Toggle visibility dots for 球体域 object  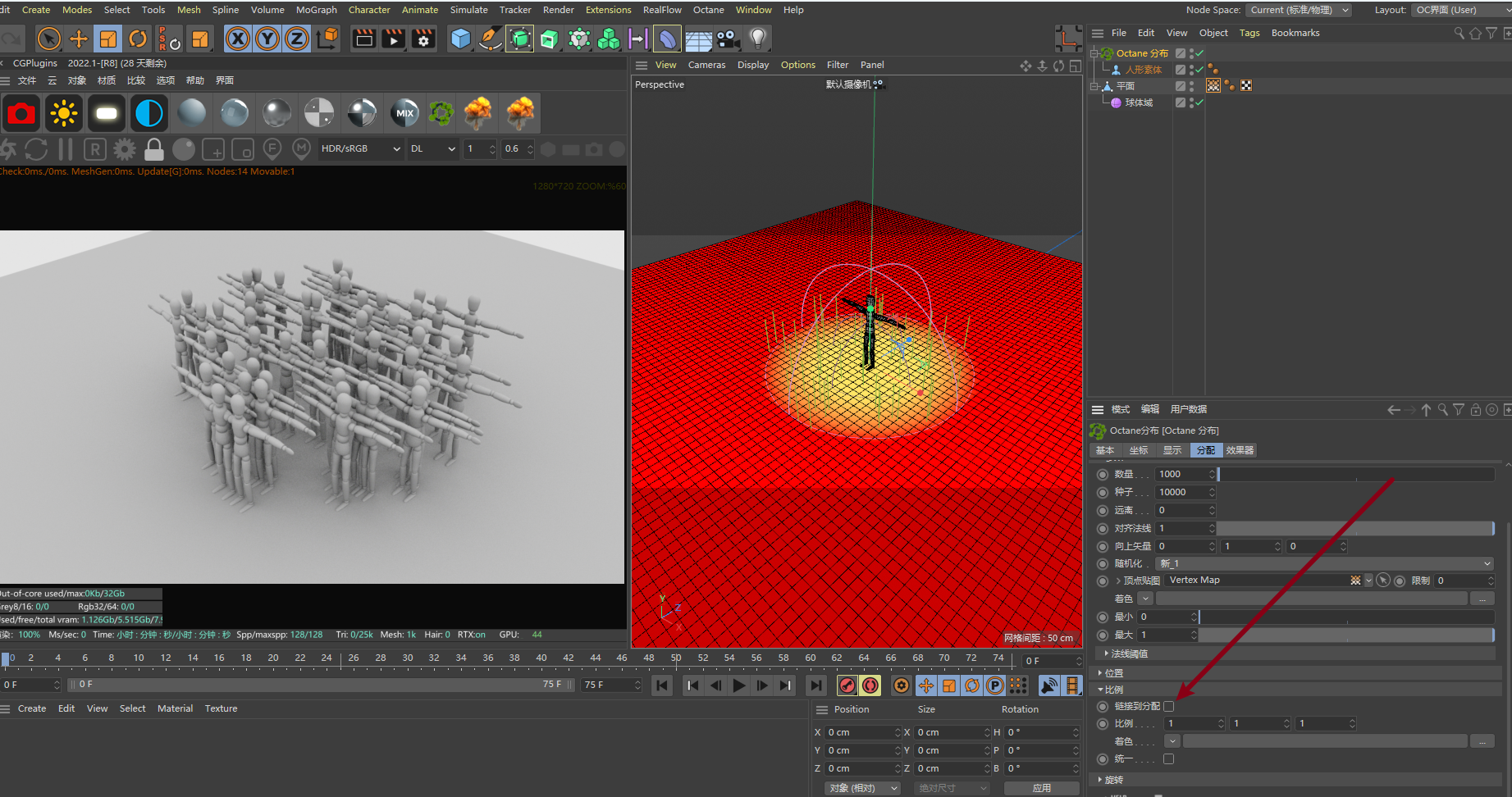[x=1191, y=102]
